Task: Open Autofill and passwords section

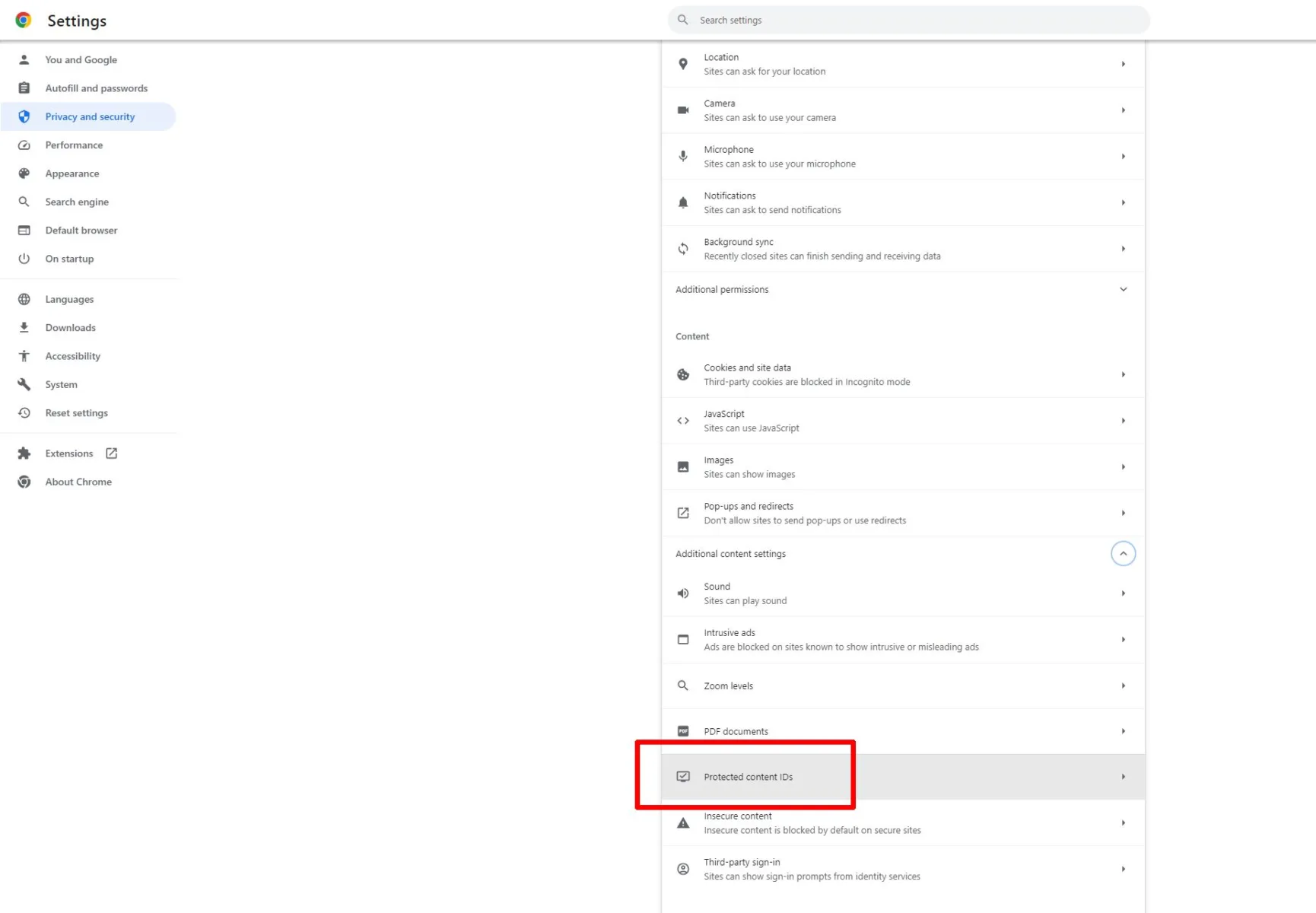Action: click(97, 88)
